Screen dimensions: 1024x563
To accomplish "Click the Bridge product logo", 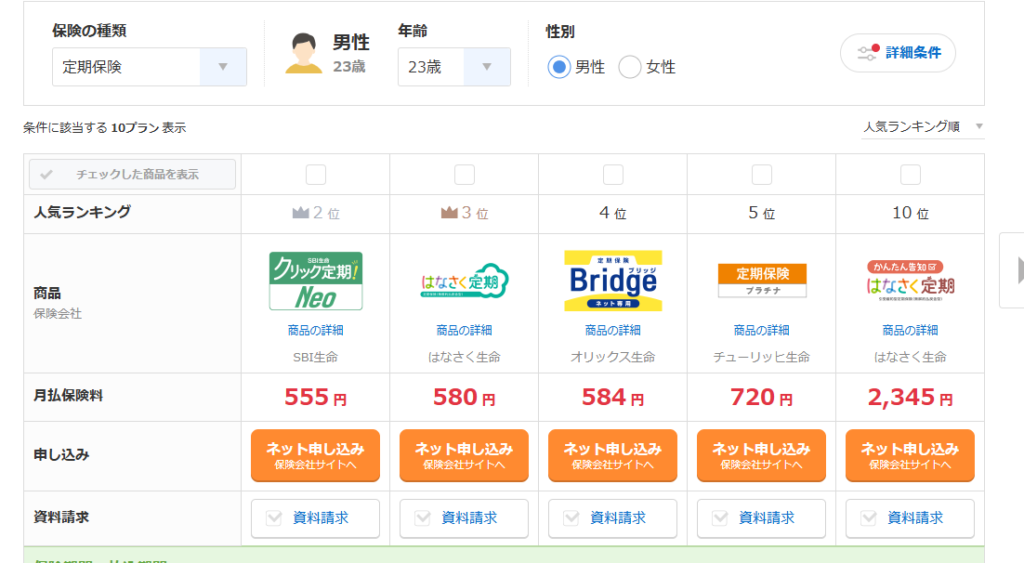I will [613, 281].
